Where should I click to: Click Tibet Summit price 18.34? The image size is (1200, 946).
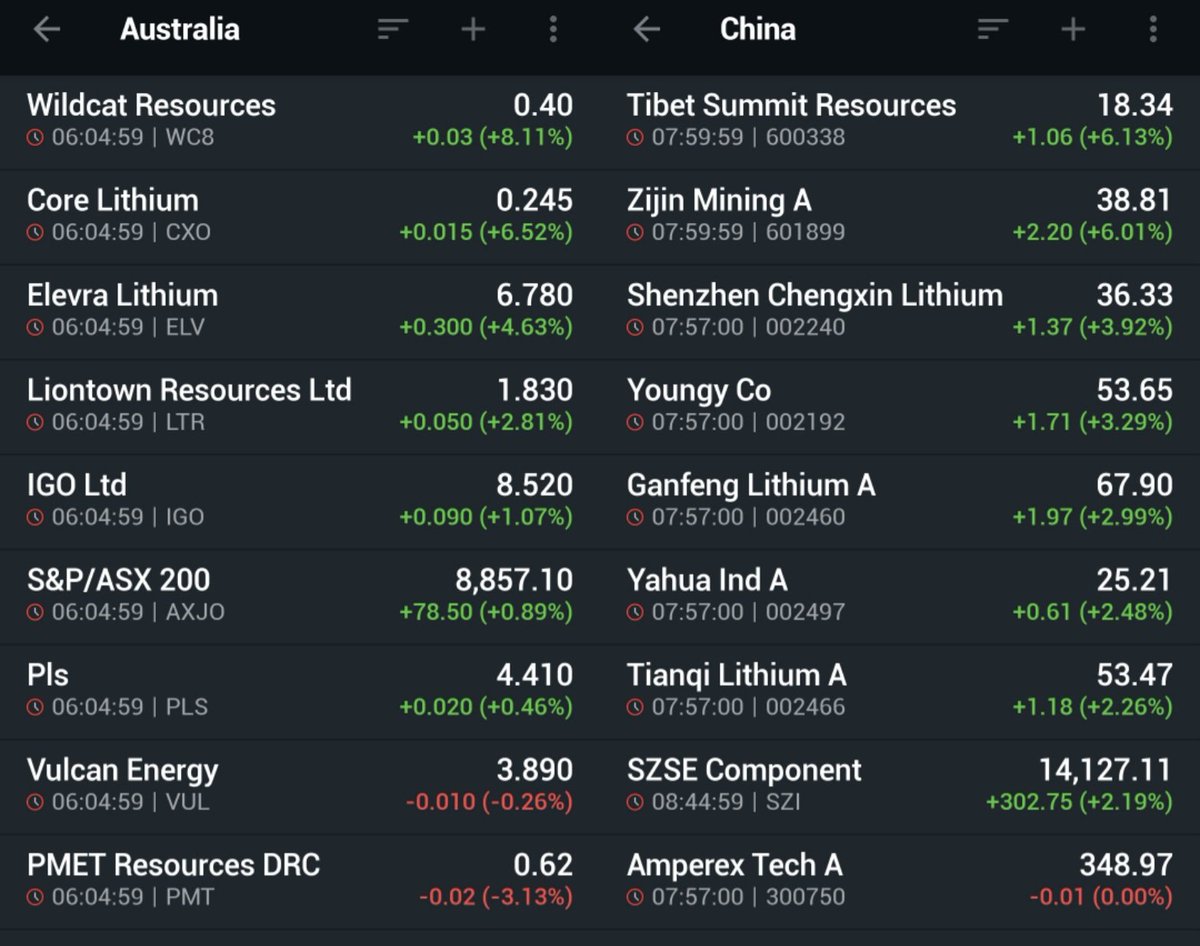click(x=1135, y=105)
